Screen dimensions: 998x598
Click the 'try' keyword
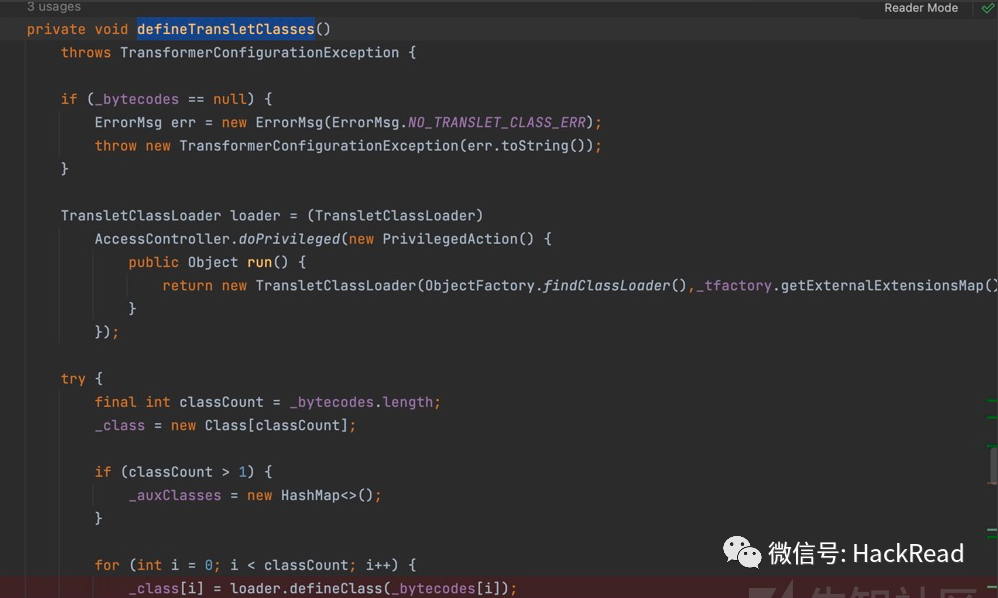point(73,379)
